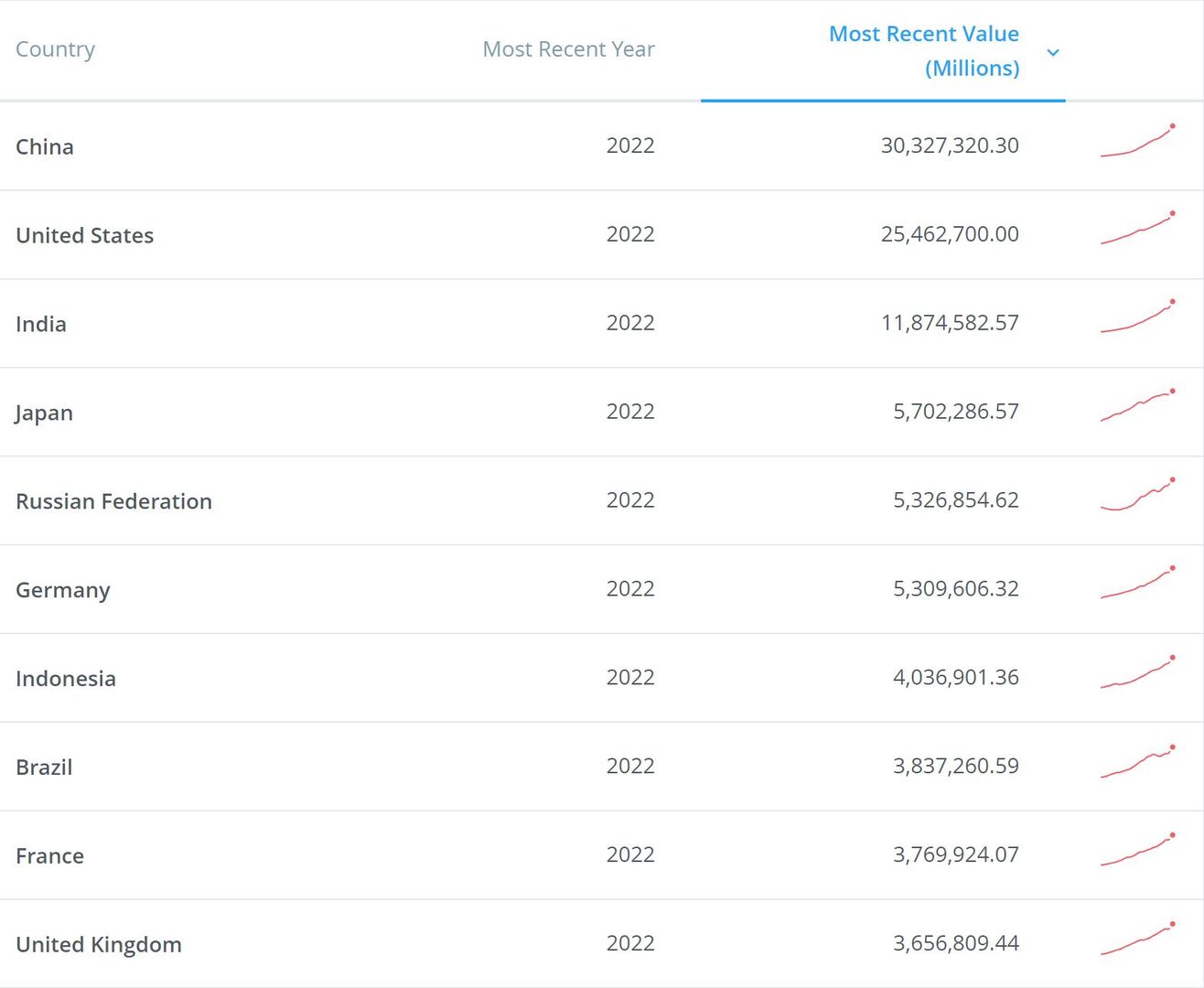
Task: View France's sparkline trend chart
Action: [x=1137, y=849]
